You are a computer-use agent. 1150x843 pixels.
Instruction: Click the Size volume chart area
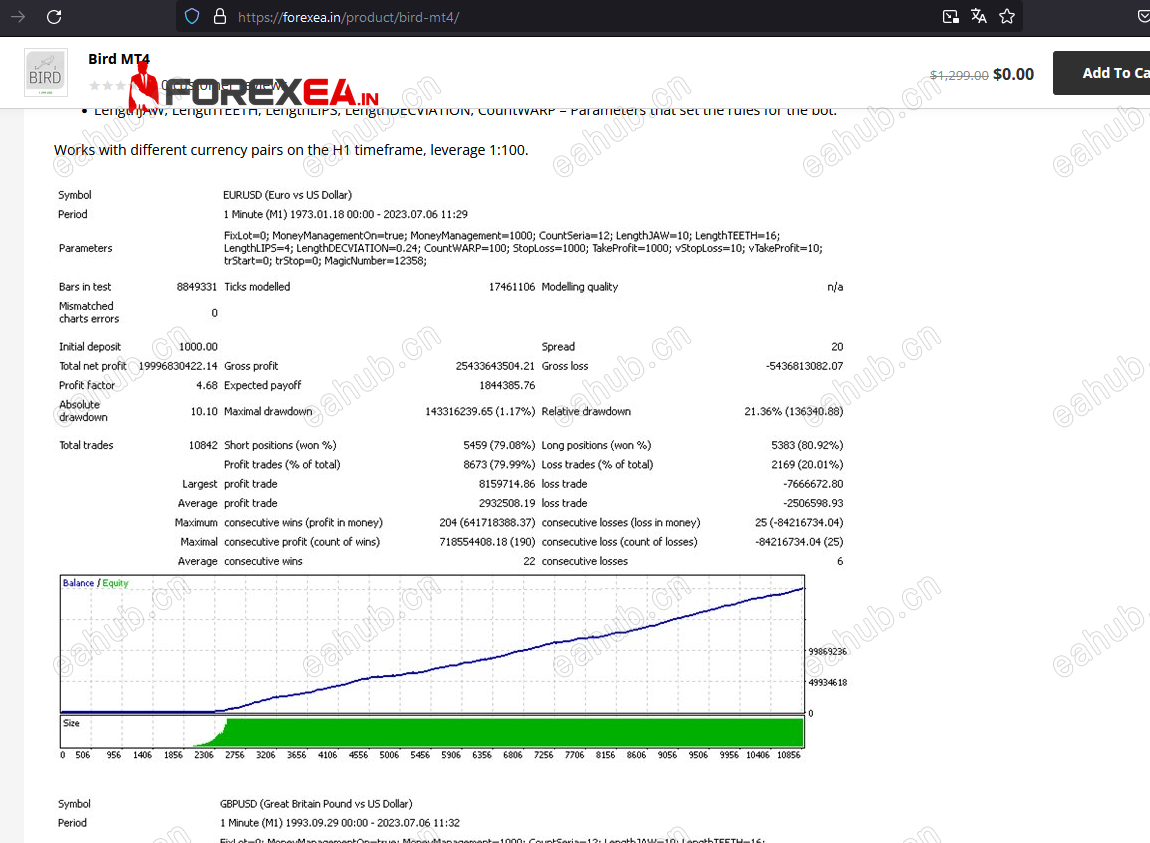point(433,731)
